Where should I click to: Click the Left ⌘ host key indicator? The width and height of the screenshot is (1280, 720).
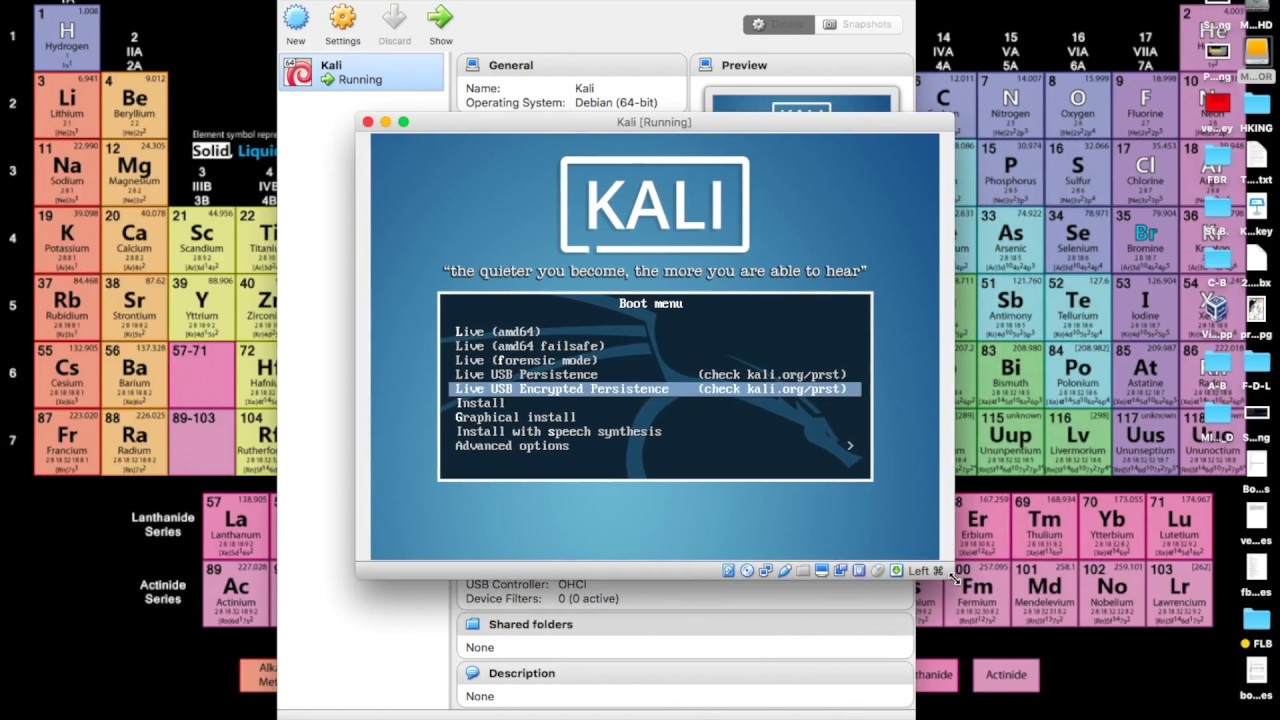(x=926, y=571)
